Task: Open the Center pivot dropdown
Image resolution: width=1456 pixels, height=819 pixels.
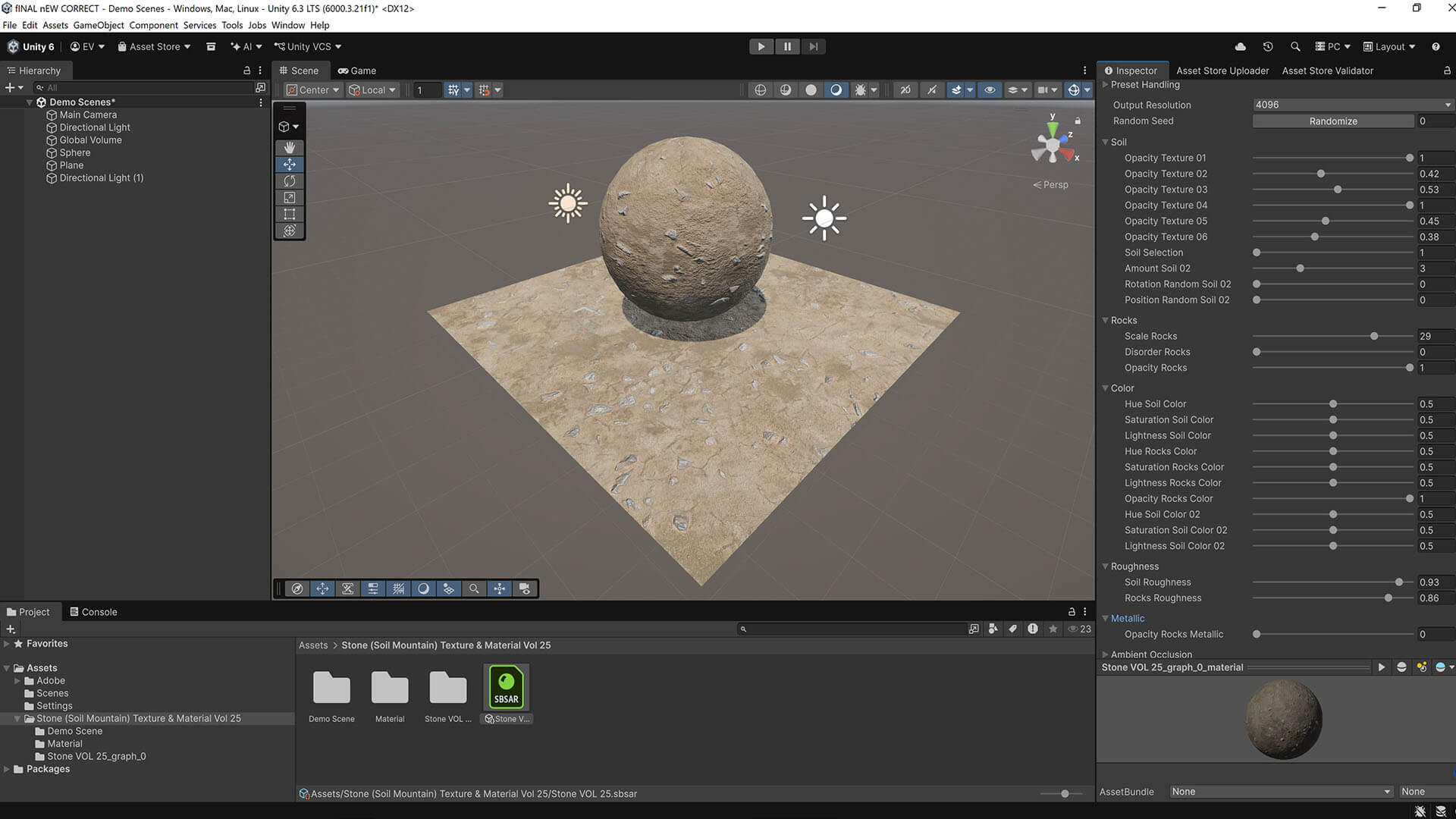Action: [312, 89]
